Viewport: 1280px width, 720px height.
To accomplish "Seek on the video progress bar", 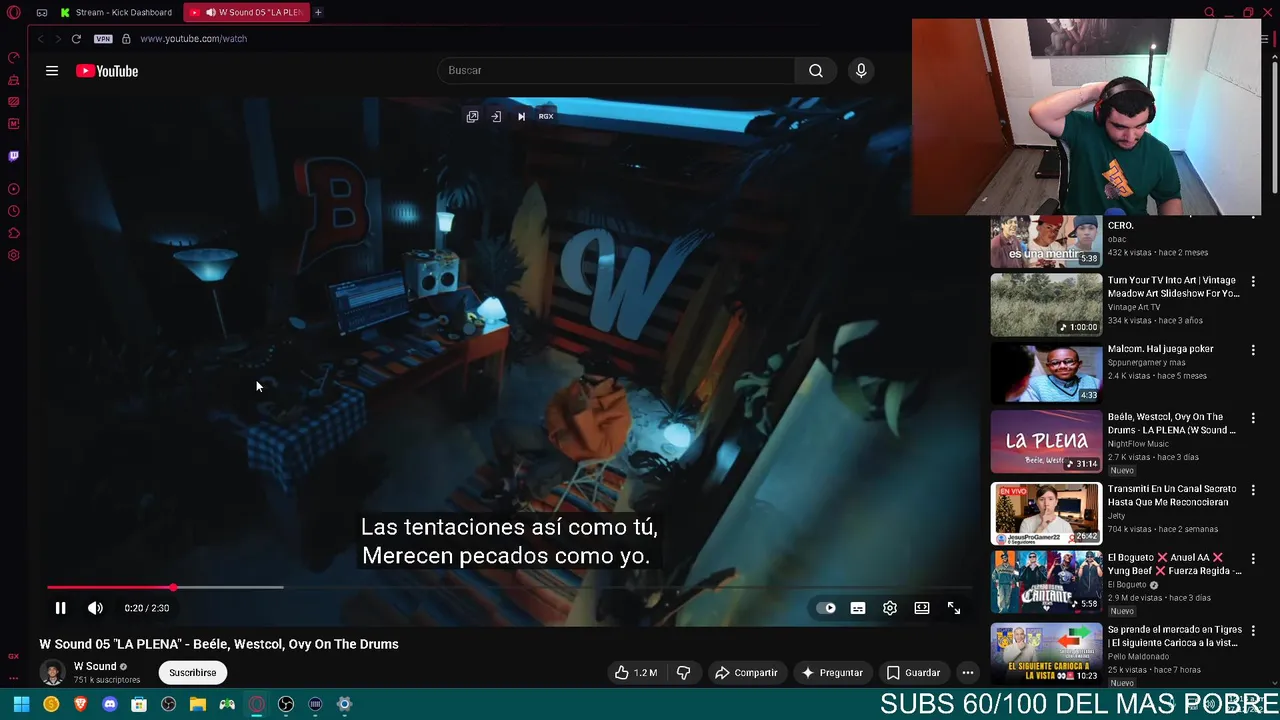I will [x=508, y=587].
